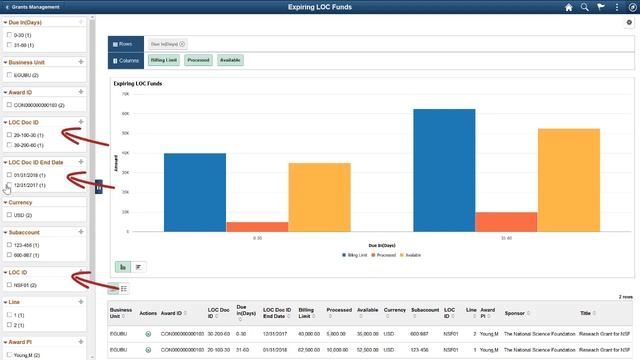Add Subaccount facet with plus icon
Viewport: 640px width, 360px height.
coord(81,231)
